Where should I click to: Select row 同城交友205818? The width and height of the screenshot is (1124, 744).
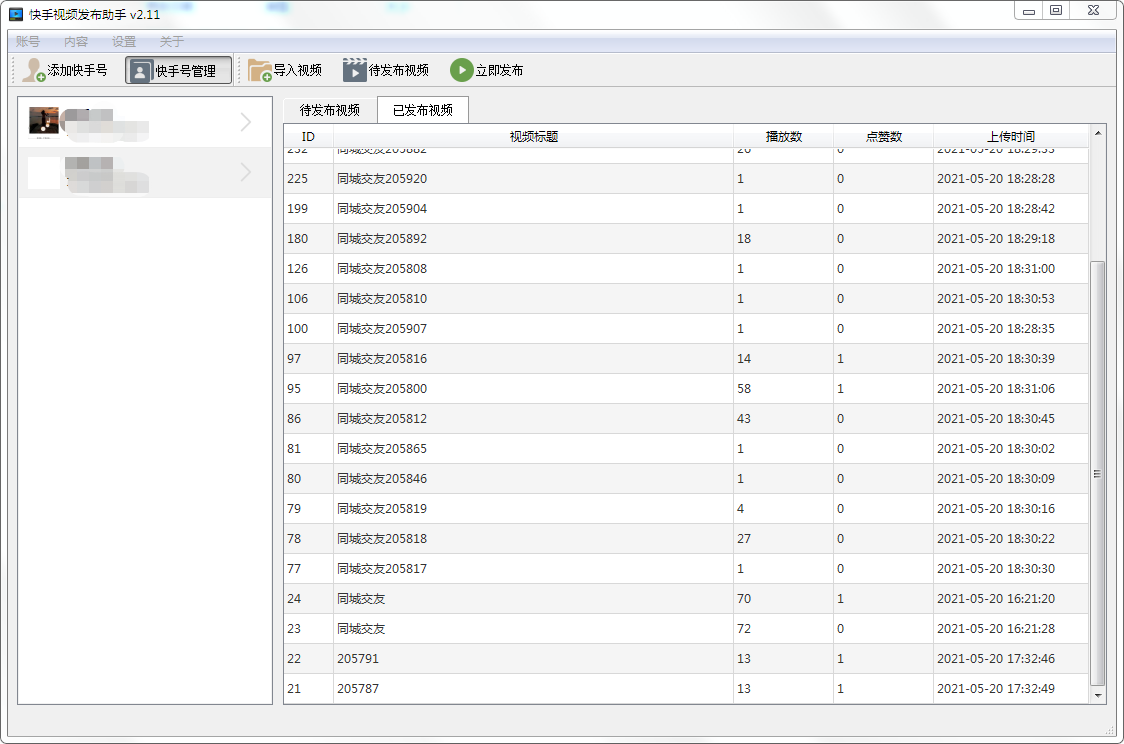tap(686, 538)
